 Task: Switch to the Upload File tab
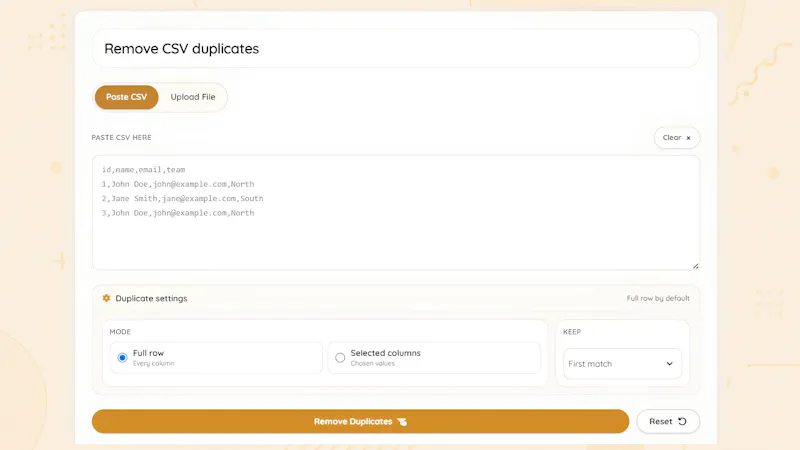[192, 97]
